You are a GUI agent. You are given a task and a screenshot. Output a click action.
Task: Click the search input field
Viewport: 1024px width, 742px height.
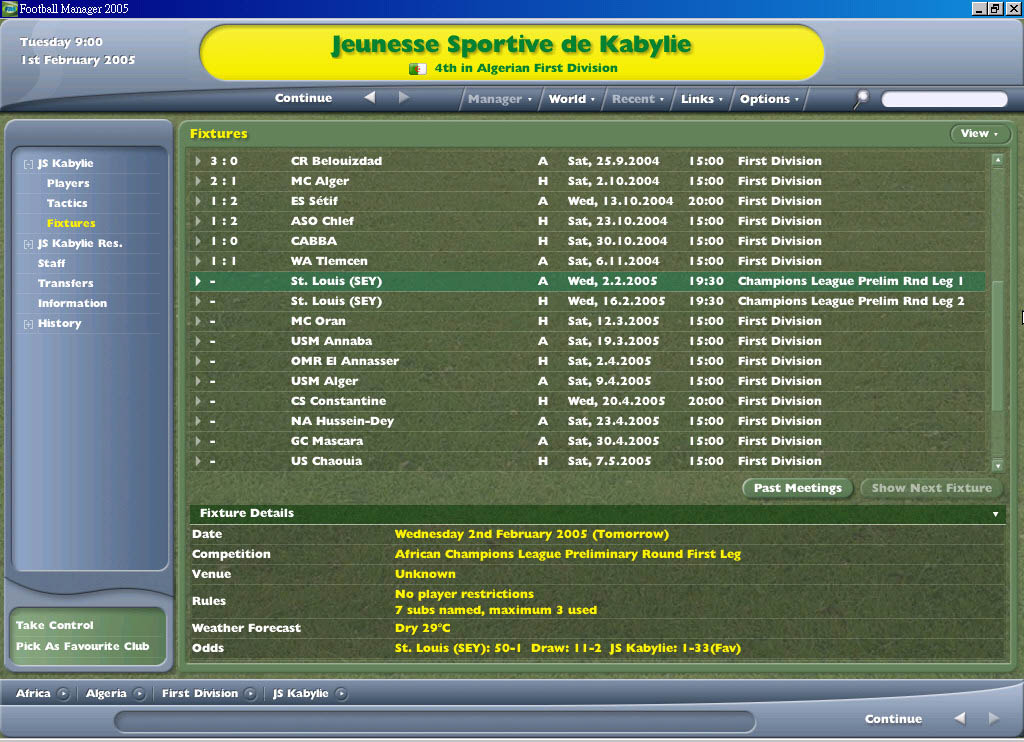point(944,99)
